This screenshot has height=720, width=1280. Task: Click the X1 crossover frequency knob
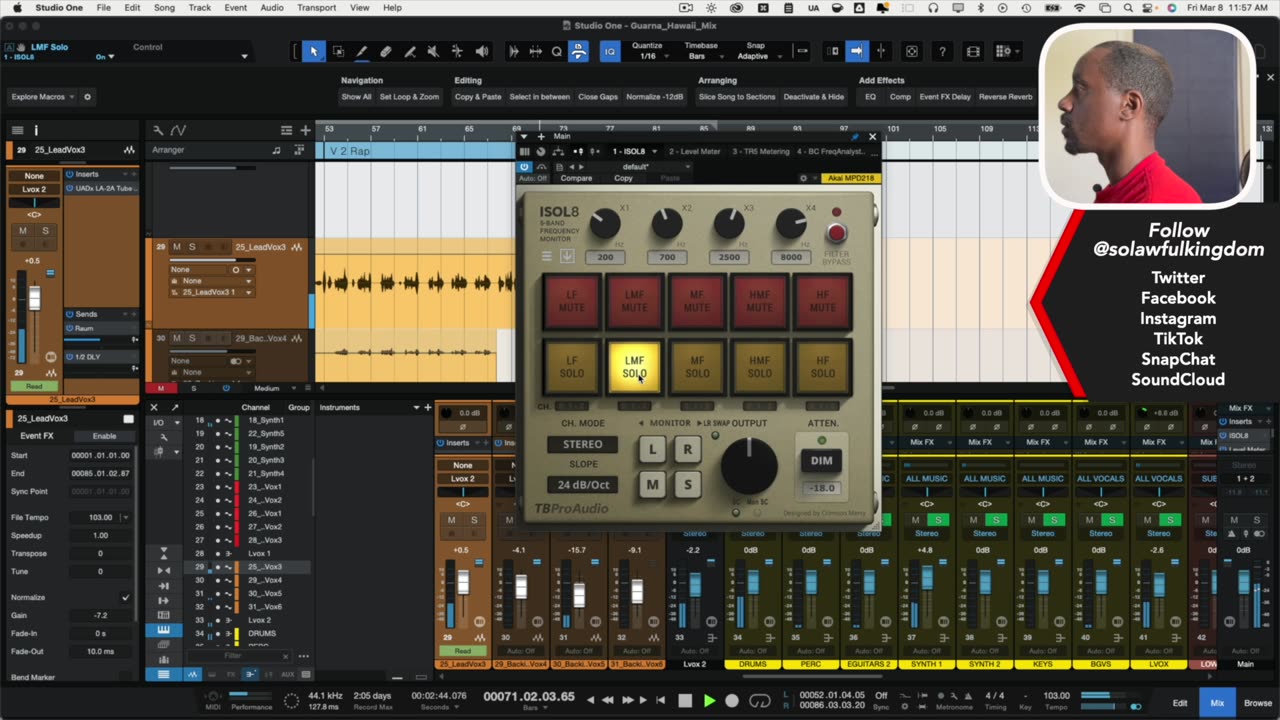(604, 225)
